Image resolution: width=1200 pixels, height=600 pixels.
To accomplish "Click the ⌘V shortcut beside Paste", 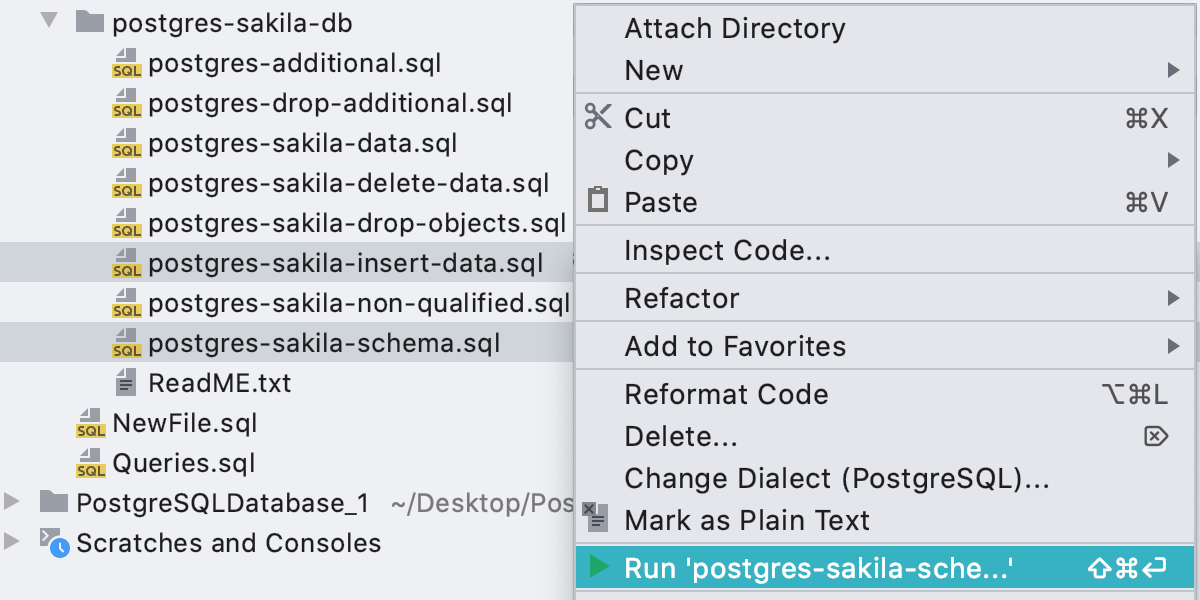I will coord(1147,202).
